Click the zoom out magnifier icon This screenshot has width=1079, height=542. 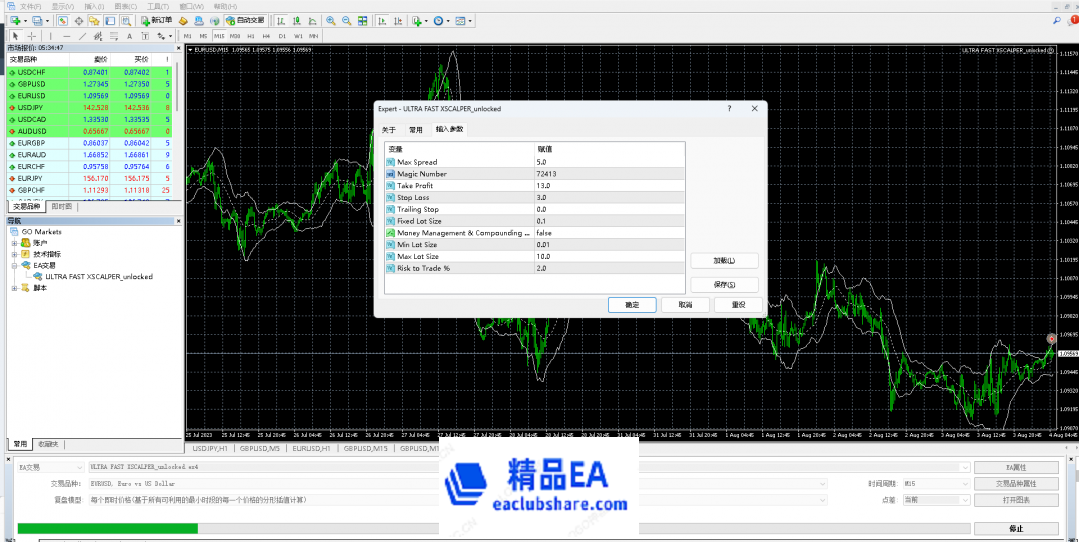345,20
